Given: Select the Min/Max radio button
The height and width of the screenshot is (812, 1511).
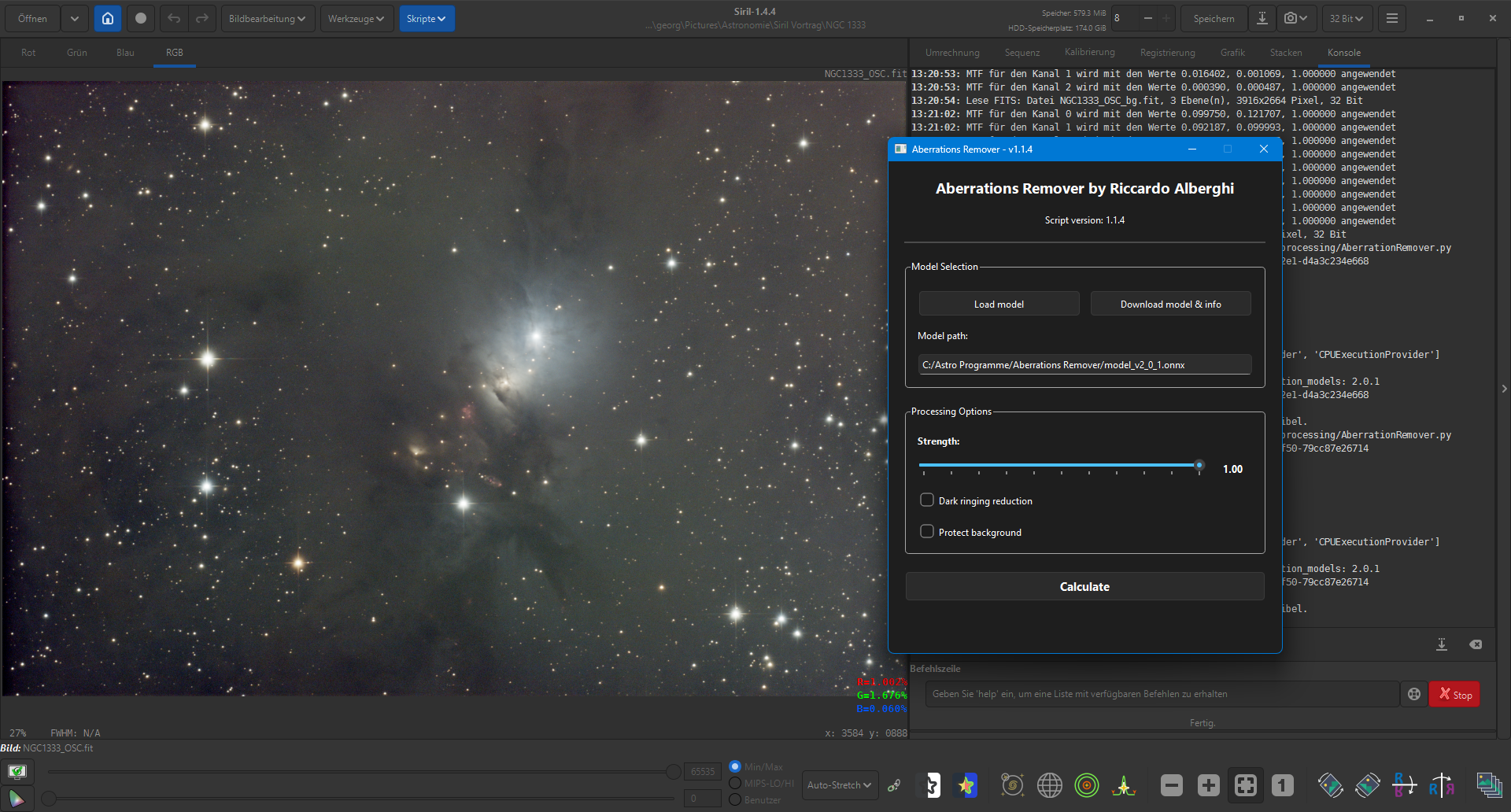Looking at the screenshot, I should coord(735,766).
